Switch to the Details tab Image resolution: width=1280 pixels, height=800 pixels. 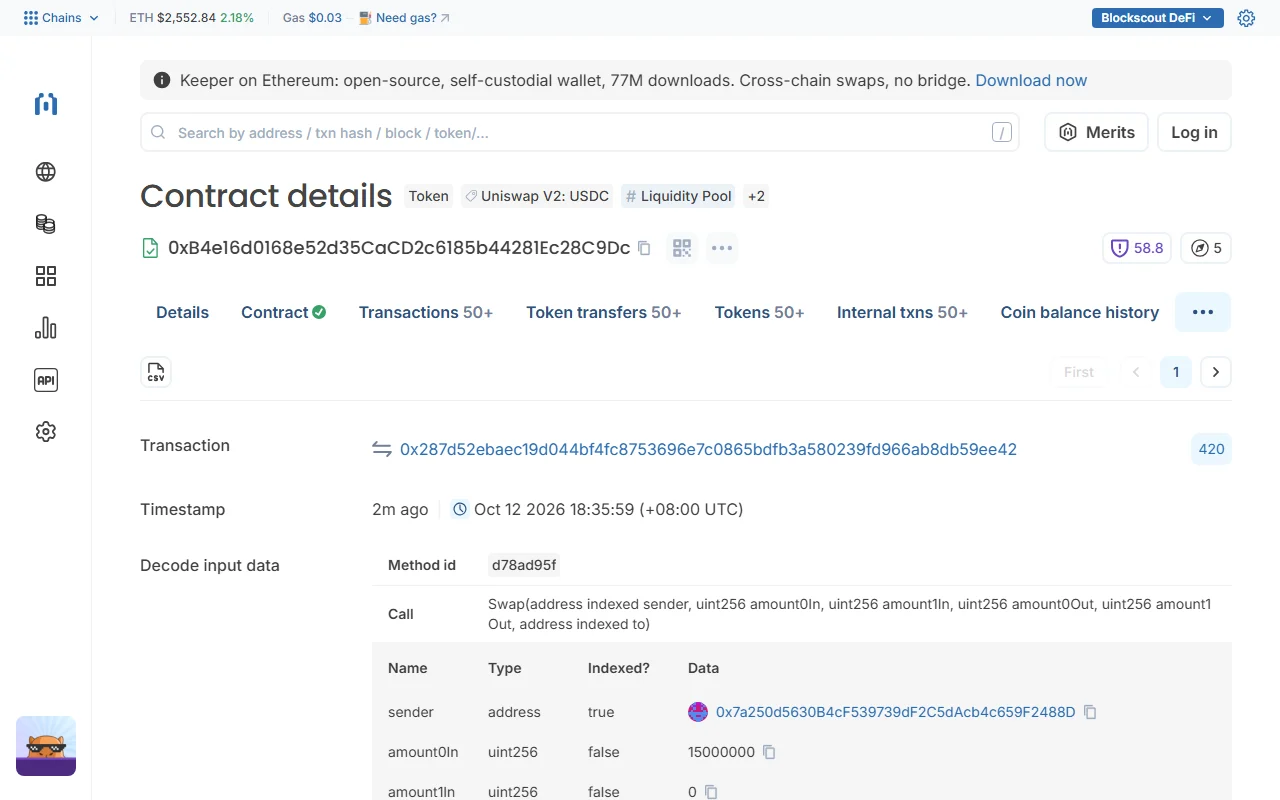pyautogui.click(x=182, y=312)
